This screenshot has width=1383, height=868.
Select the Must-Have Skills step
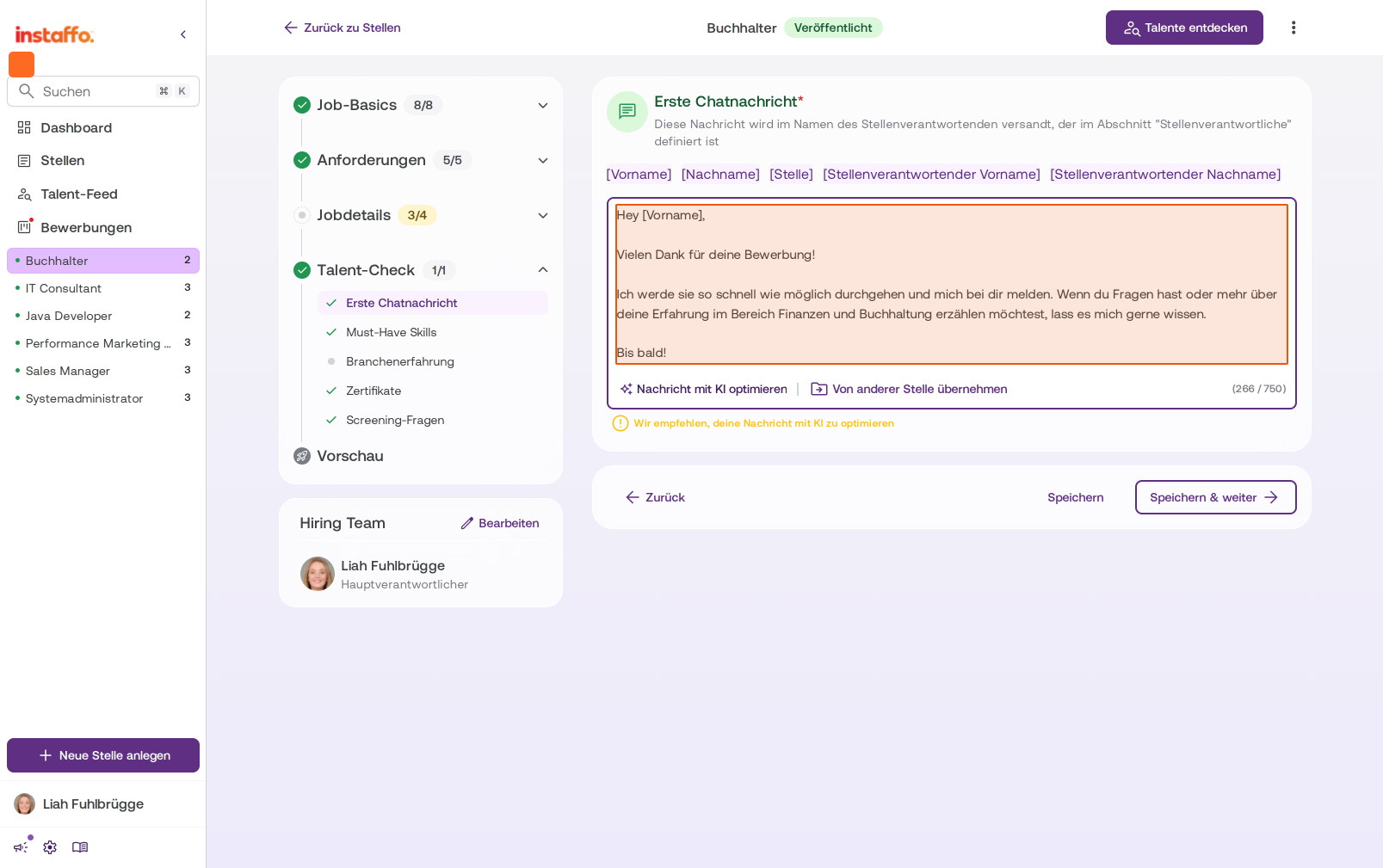pos(433,332)
